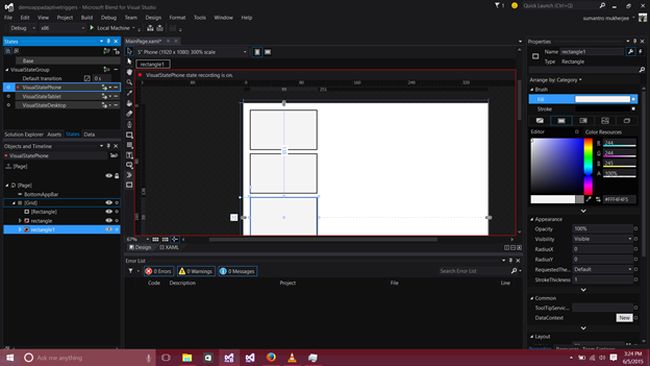Toggle visibility of [Rectangle] element
This screenshot has width=650, height=366.
coord(109,212)
